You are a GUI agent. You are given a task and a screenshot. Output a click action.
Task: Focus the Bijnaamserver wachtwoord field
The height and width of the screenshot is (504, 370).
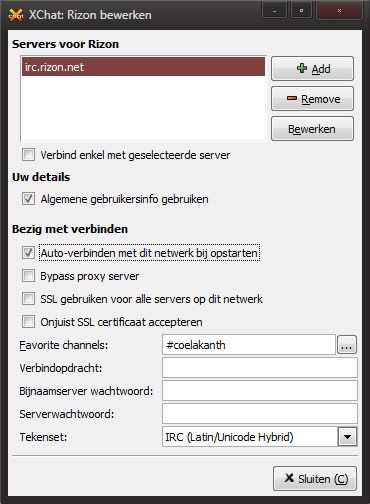[260, 391]
